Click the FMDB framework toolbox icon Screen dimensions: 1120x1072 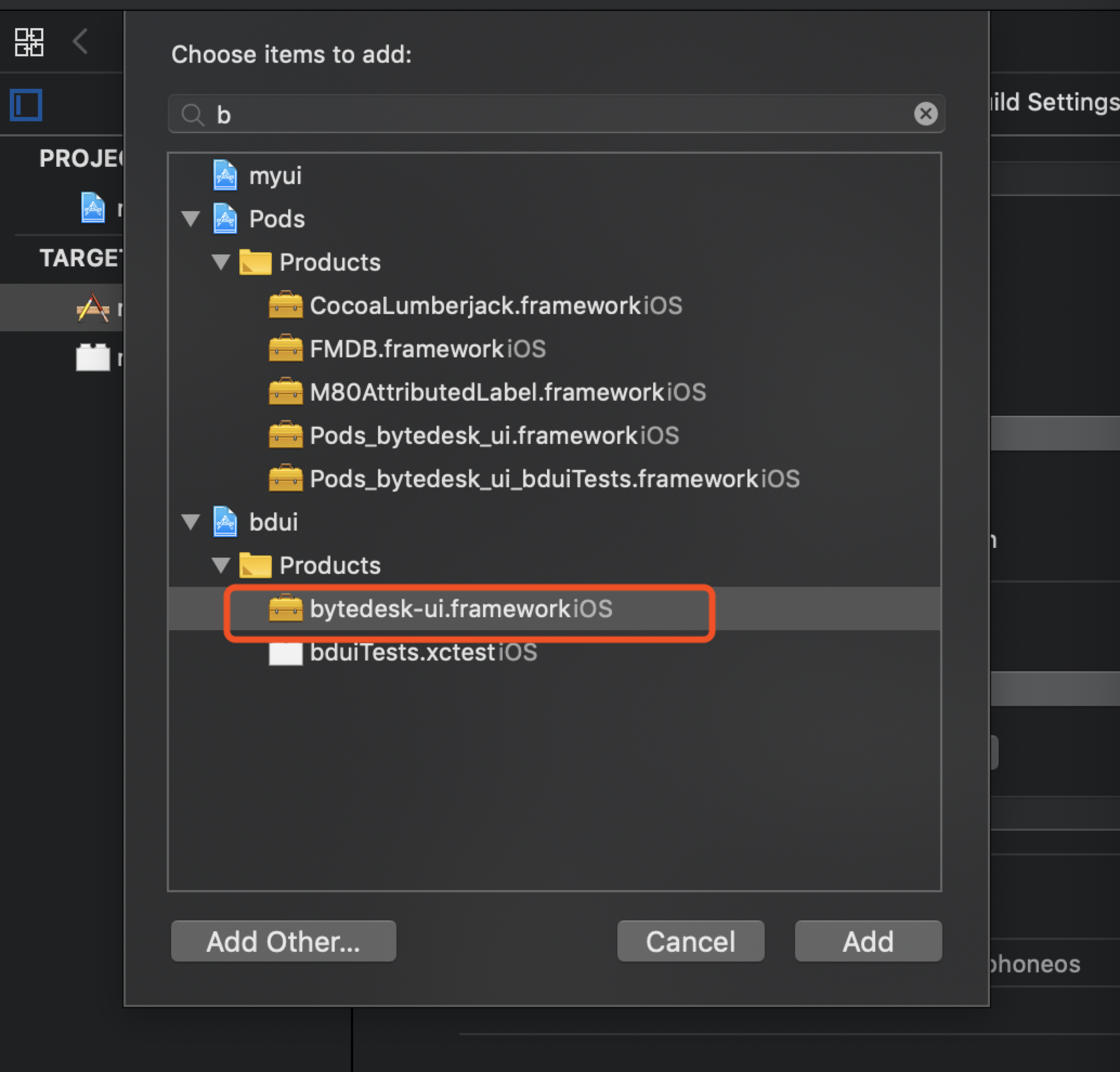click(286, 348)
